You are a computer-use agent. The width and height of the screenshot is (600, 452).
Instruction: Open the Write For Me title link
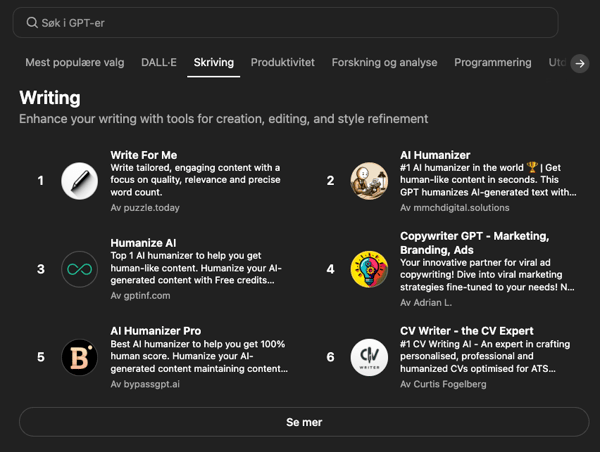143,155
